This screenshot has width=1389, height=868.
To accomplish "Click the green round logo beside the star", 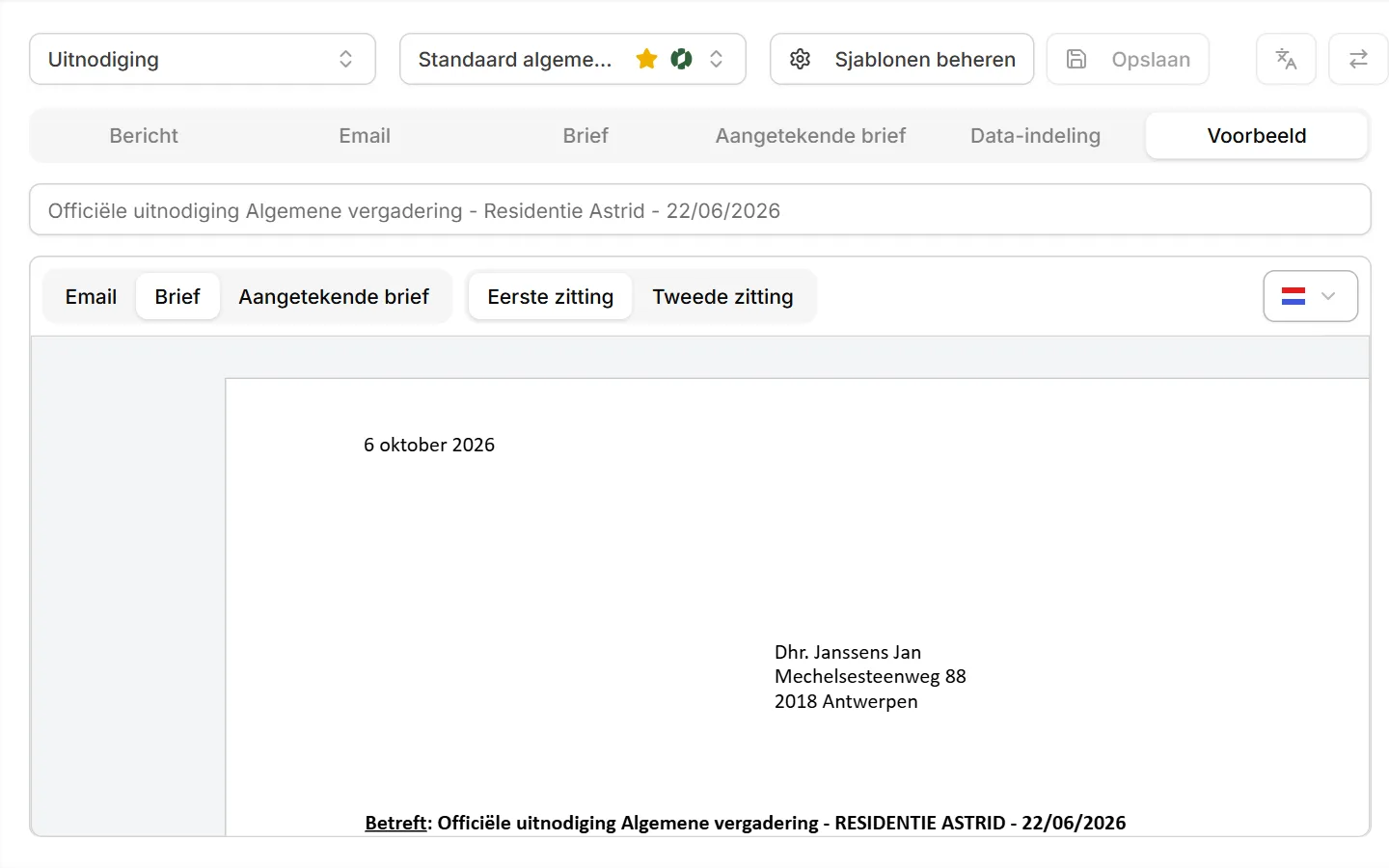I will point(681,59).
